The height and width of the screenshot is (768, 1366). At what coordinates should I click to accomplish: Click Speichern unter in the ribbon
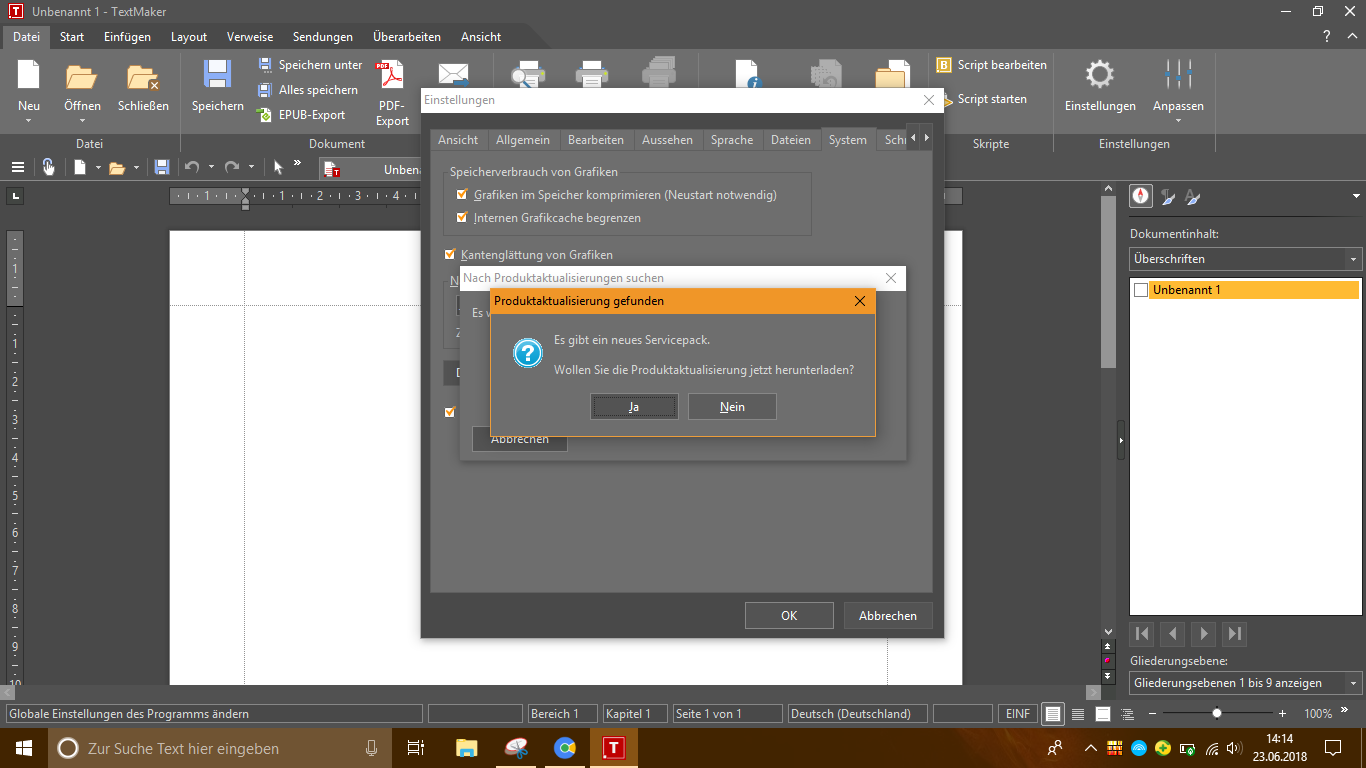pyautogui.click(x=310, y=65)
